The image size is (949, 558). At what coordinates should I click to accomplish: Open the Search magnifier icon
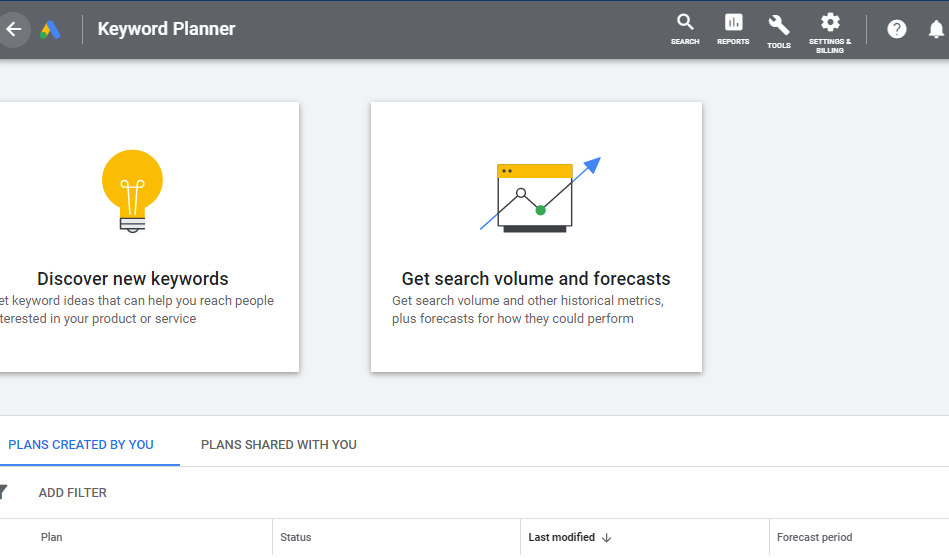tap(685, 22)
